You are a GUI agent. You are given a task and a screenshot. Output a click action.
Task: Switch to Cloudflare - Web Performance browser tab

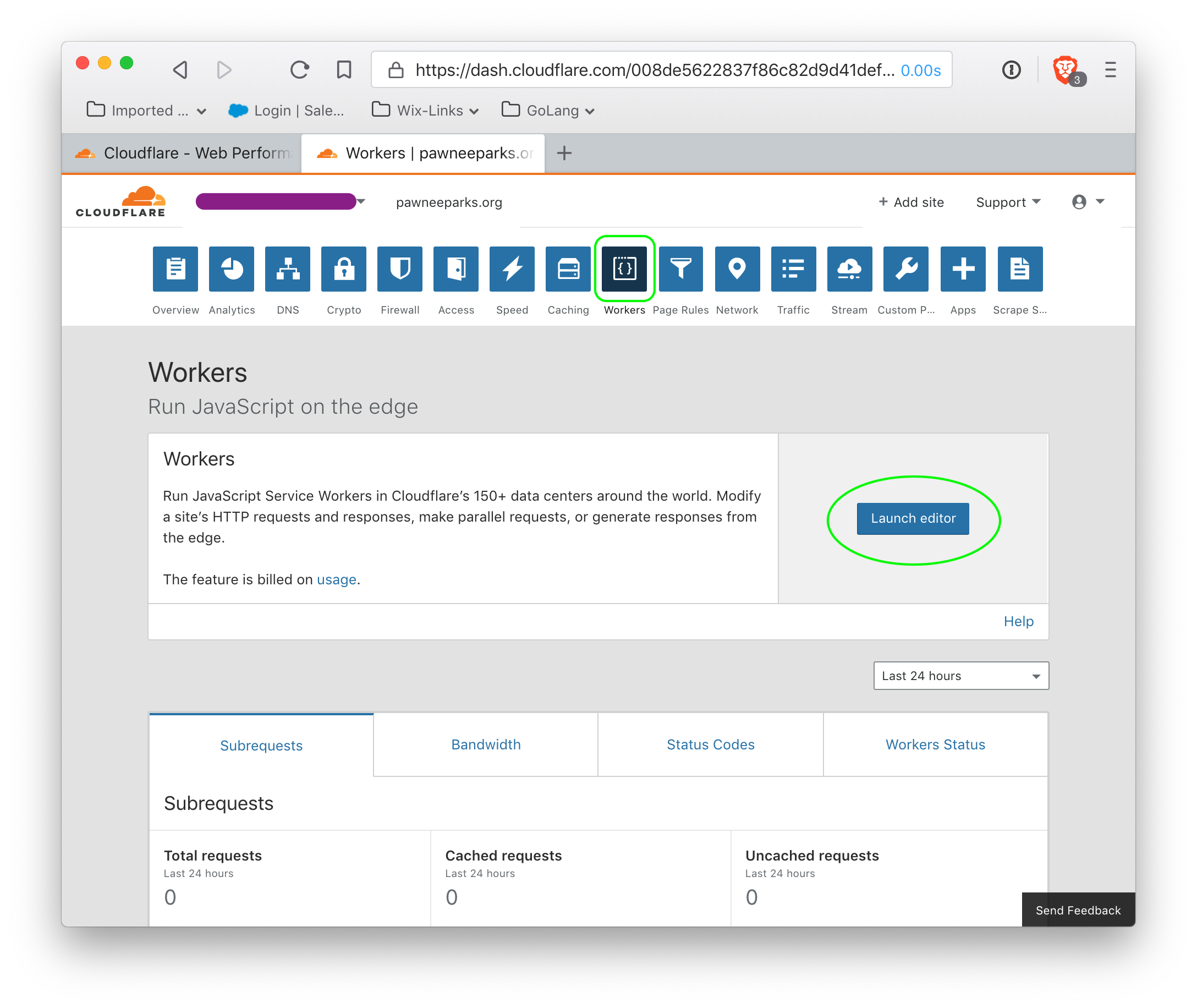pyautogui.click(x=182, y=153)
